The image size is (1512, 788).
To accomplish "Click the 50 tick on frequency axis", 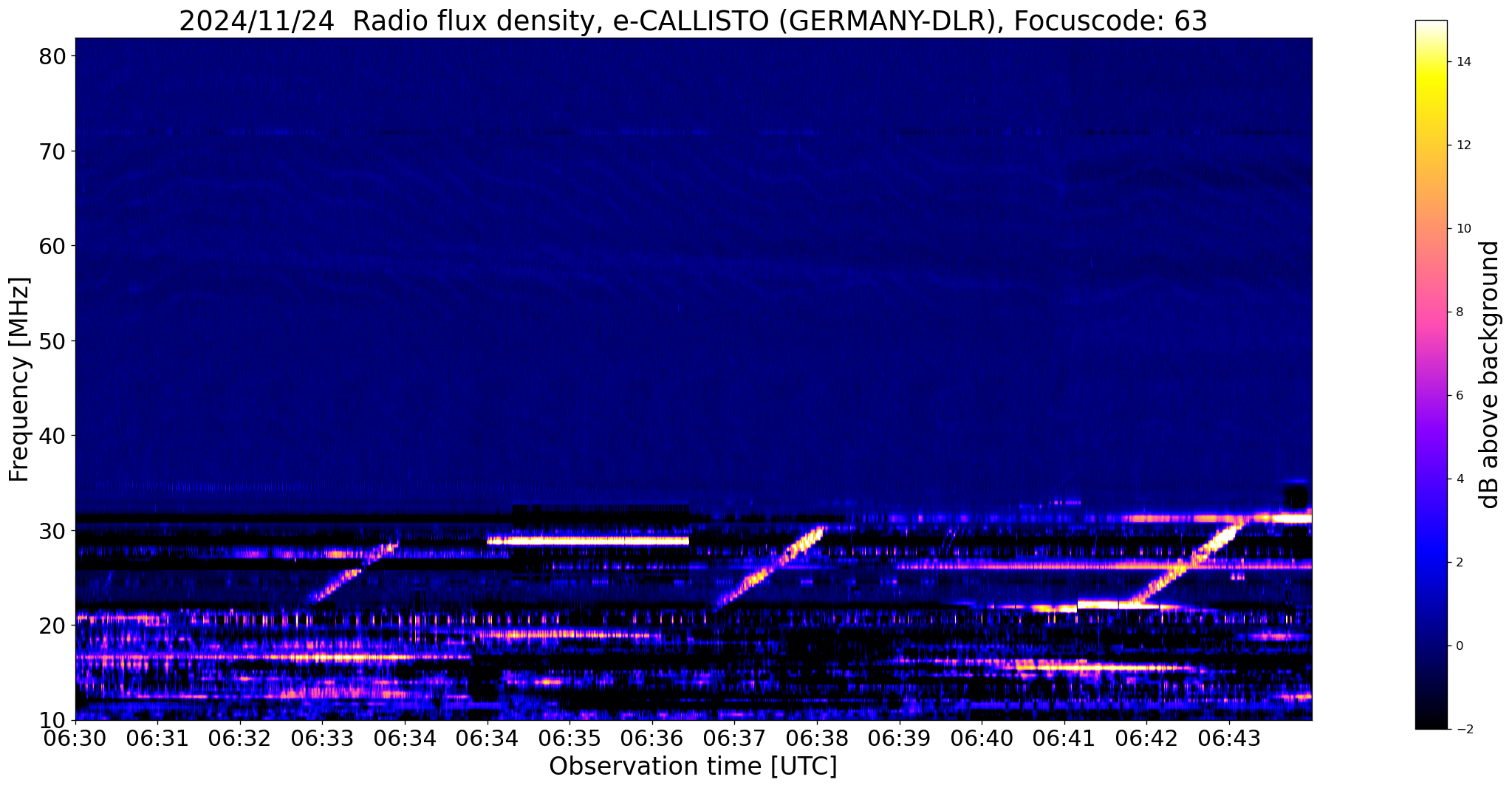I will (53, 340).
